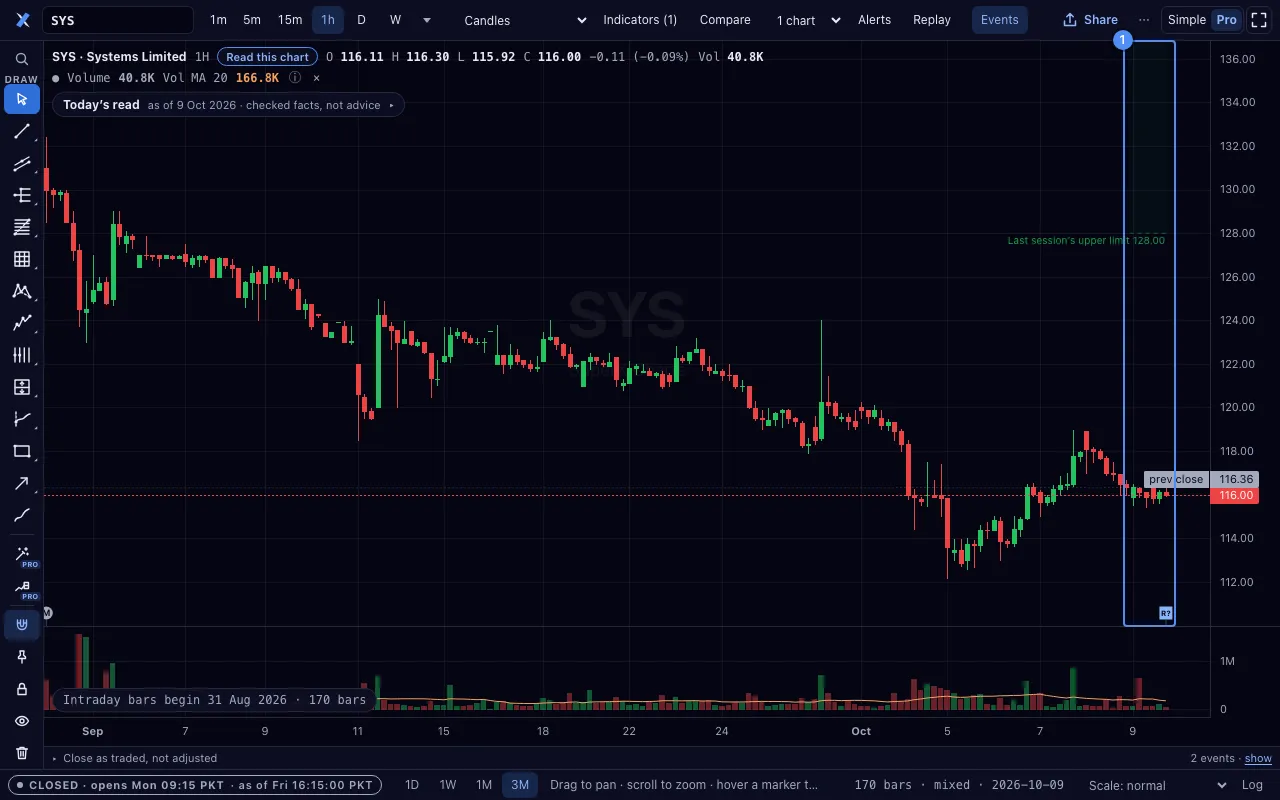The width and height of the screenshot is (1280, 800).
Task: Switch to Simple mode
Action: [x=1187, y=20]
